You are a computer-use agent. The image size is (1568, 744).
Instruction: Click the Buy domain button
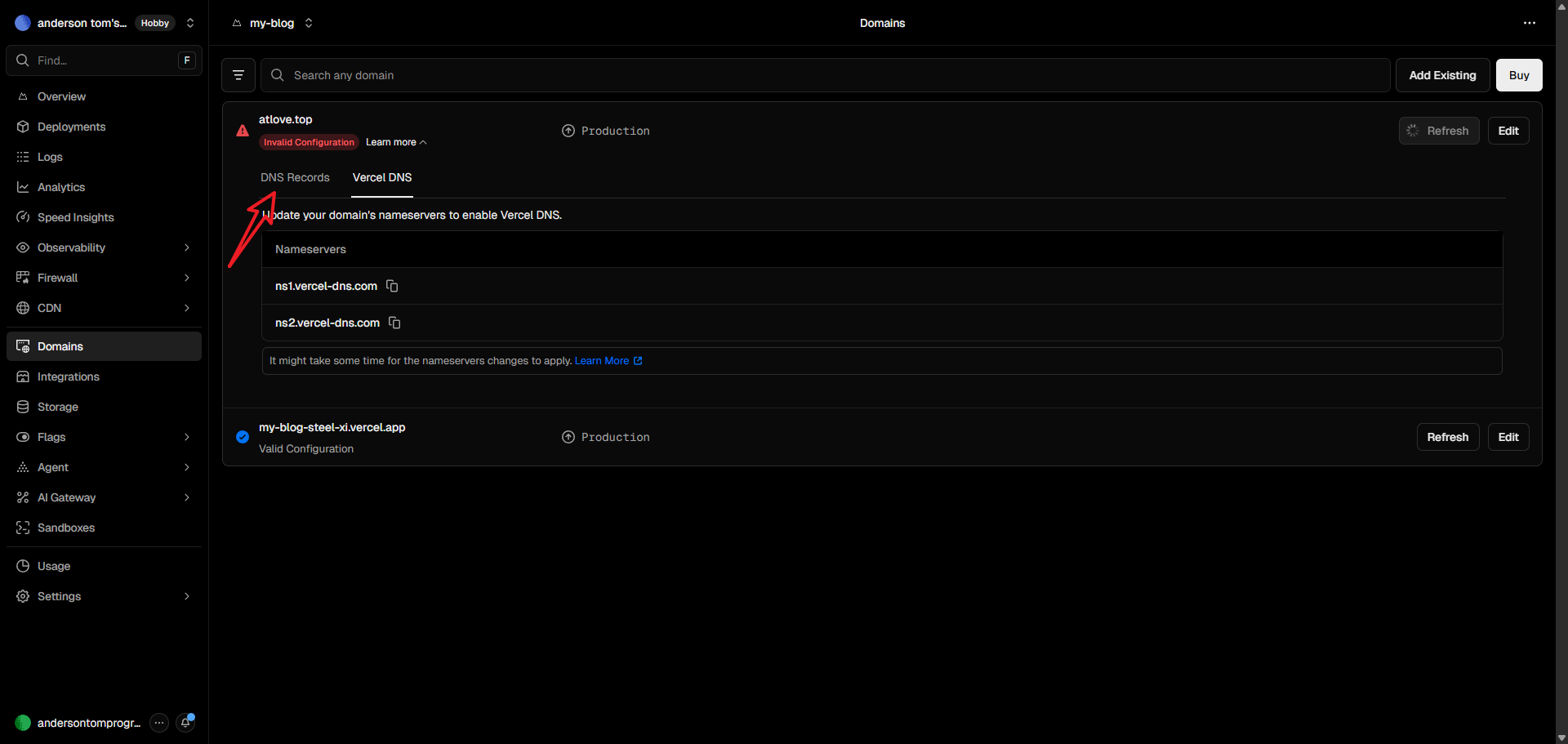click(1519, 75)
